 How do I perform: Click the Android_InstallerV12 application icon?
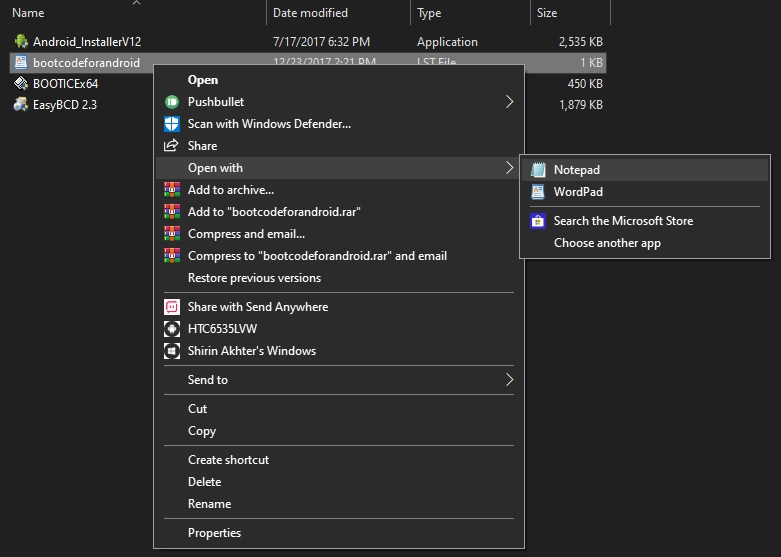tap(21, 42)
